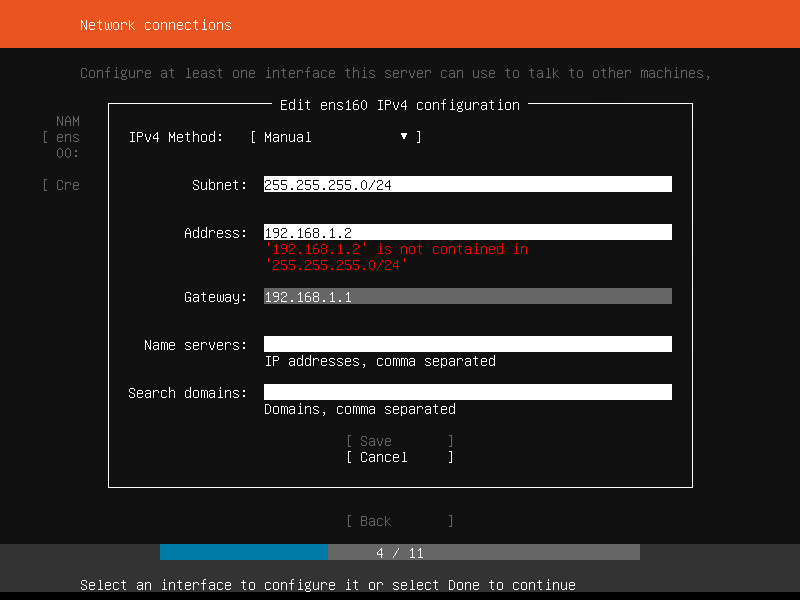The image size is (800, 600).
Task: Activate the Save button
Action: coord(399,441)
